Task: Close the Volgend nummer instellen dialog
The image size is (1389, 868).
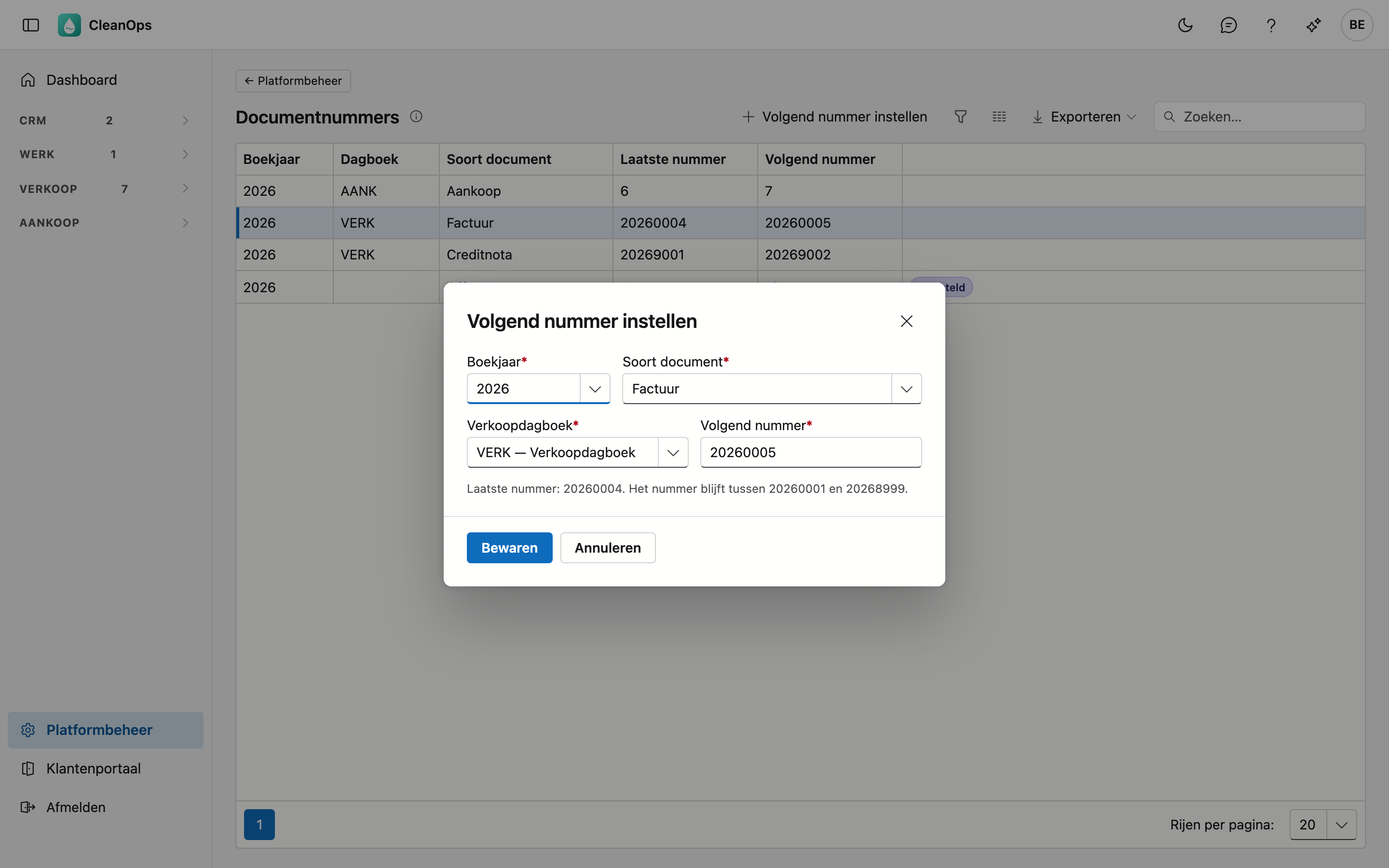Action: tap(906, 321)
